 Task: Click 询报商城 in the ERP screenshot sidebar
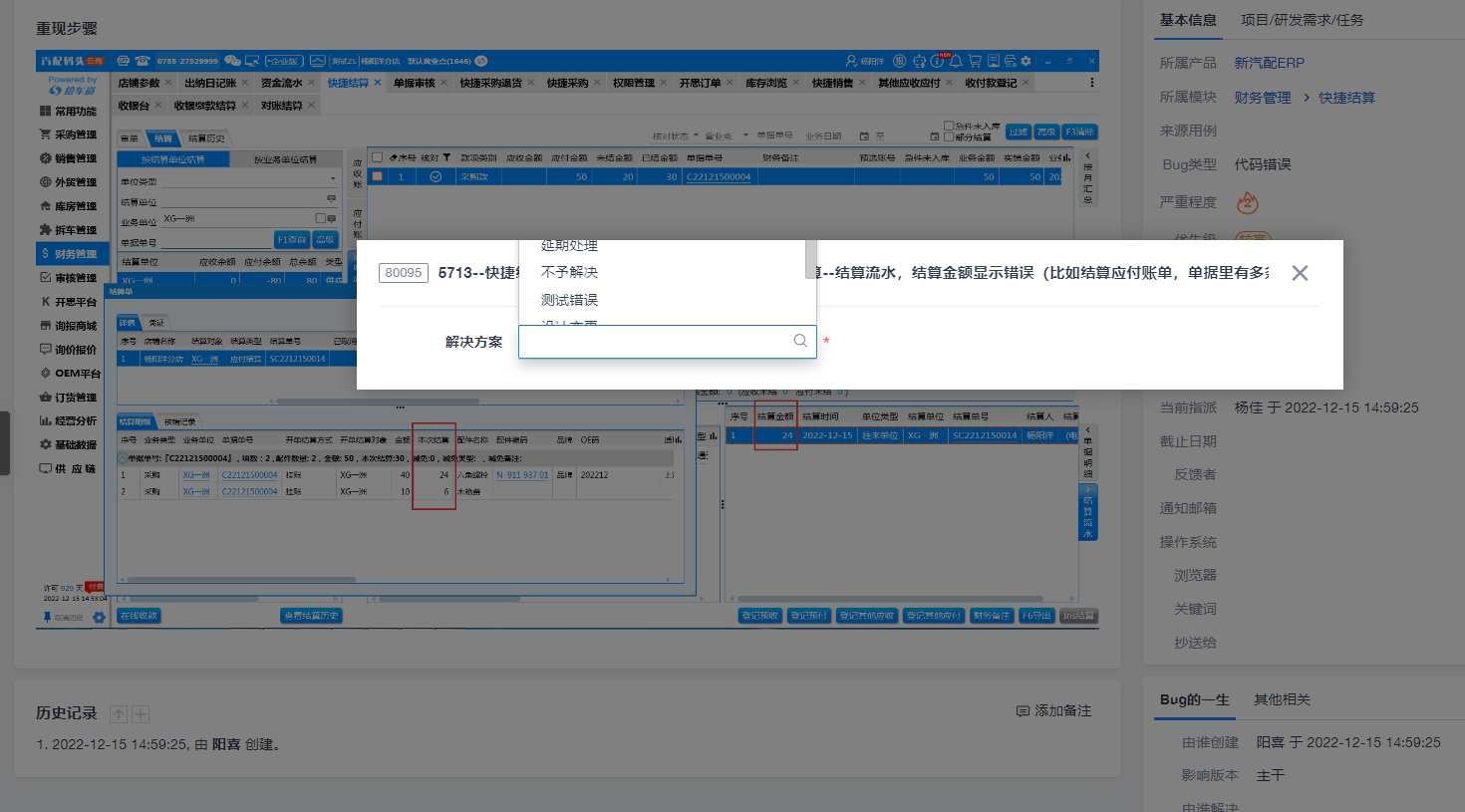click(x=69, y=326)
